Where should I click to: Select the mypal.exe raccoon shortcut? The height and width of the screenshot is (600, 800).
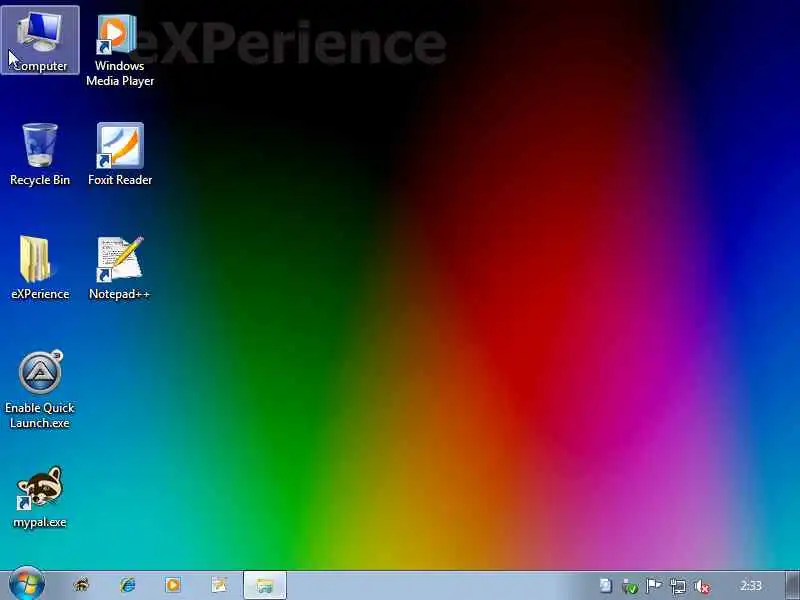pos(40,496)
